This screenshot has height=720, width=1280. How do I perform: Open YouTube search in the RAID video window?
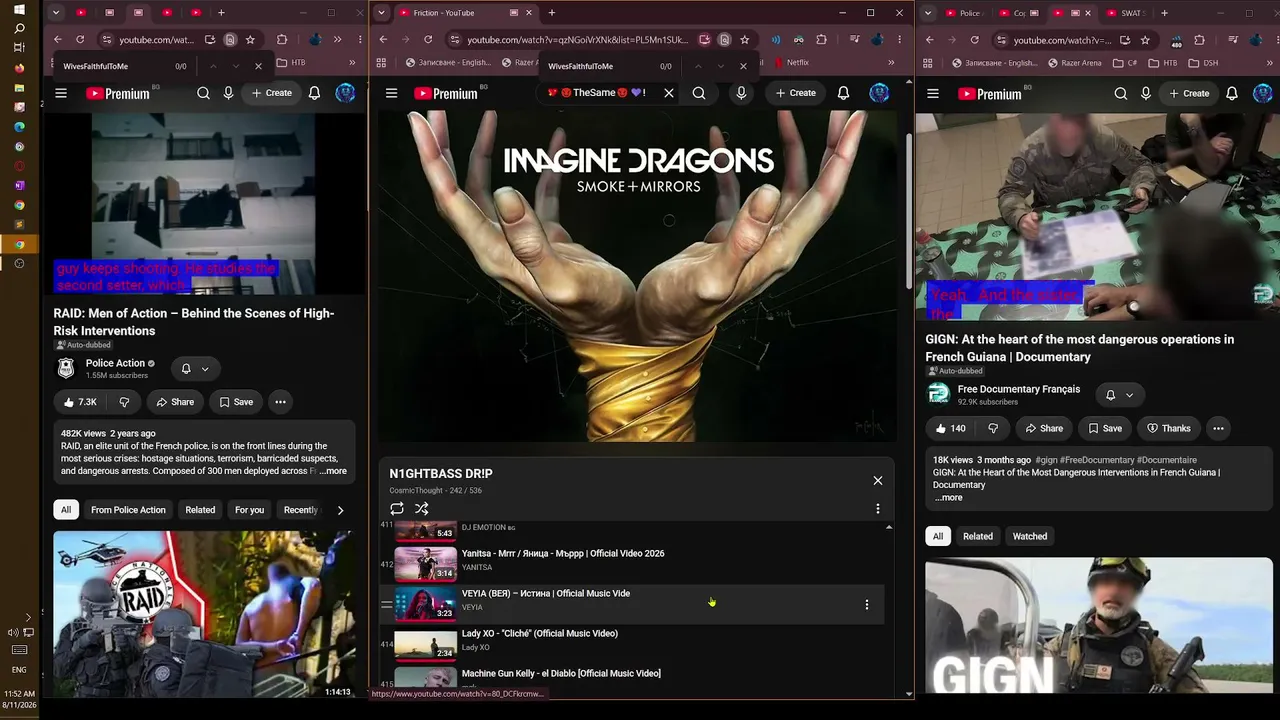[203, 93]
